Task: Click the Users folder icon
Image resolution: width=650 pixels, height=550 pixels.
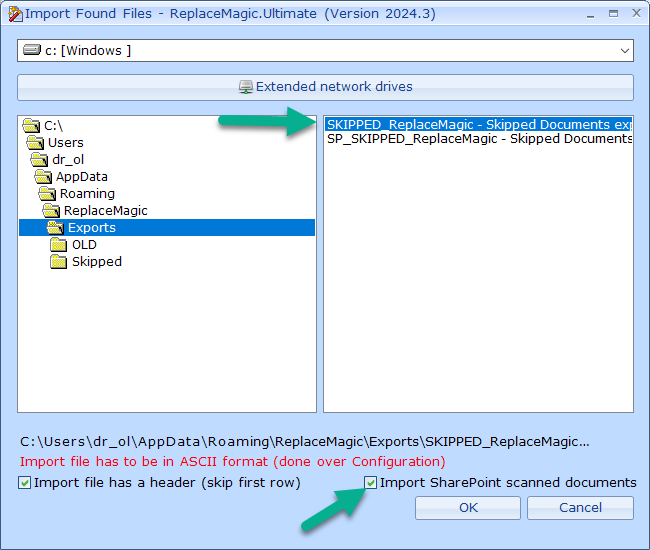Action: 35,143
